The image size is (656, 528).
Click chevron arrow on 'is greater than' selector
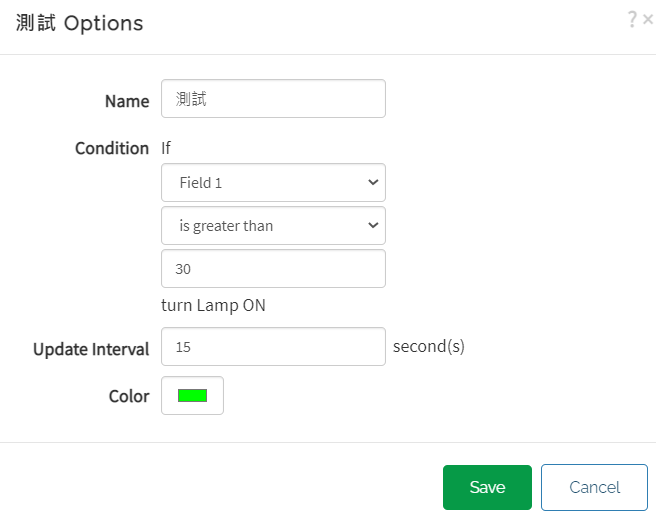click(373, 226)
